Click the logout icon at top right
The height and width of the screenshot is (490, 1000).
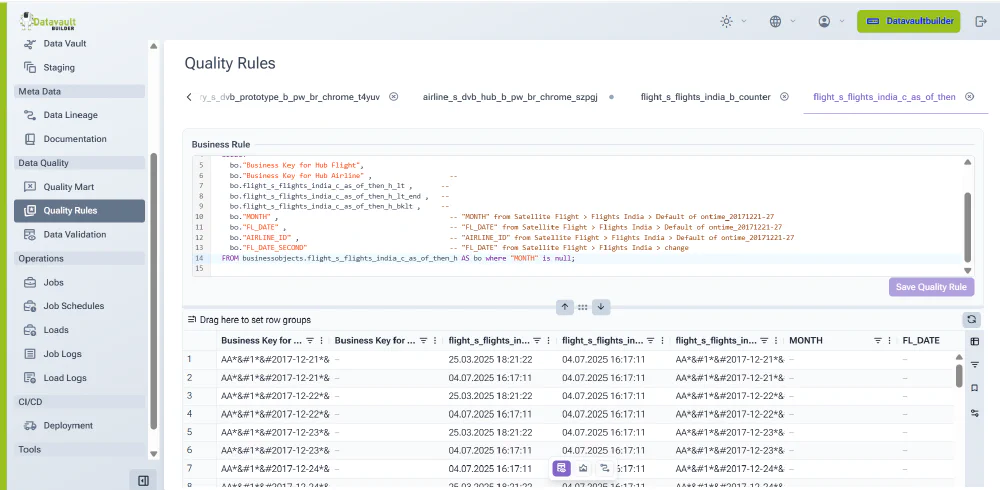pos(981,21)
